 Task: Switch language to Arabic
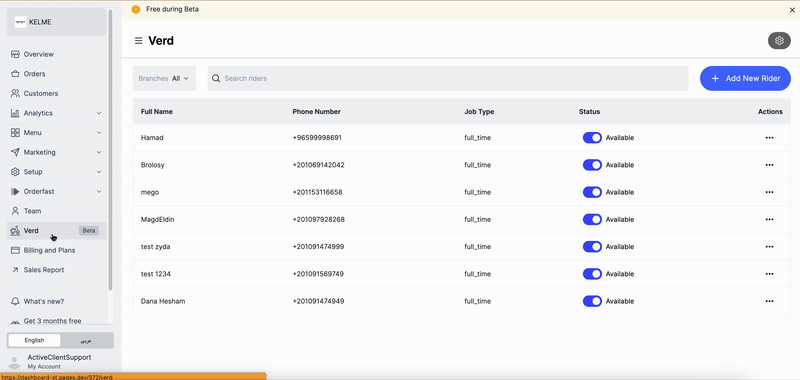87,340
